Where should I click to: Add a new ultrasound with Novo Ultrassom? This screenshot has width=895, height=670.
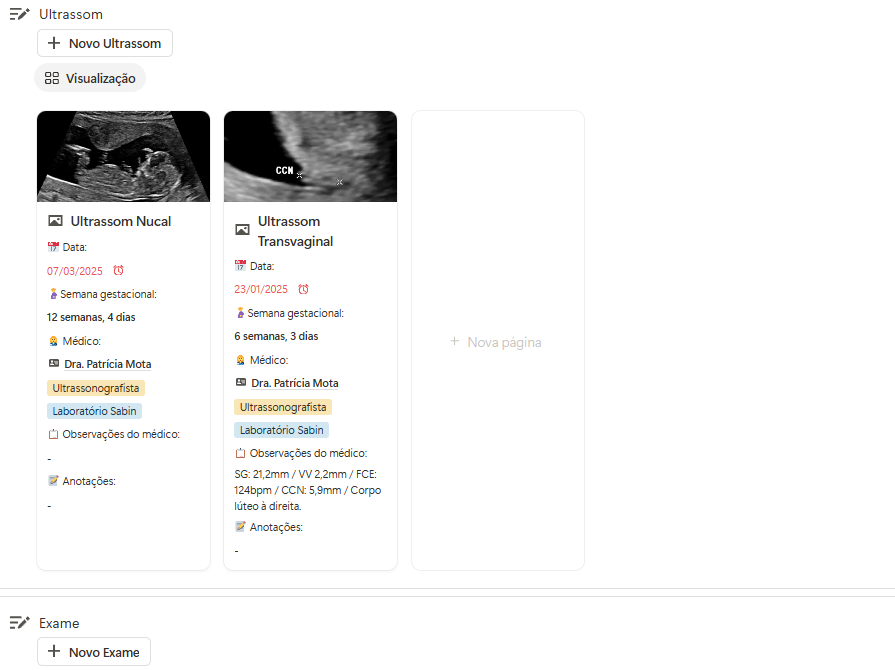(x=105, y=43)
